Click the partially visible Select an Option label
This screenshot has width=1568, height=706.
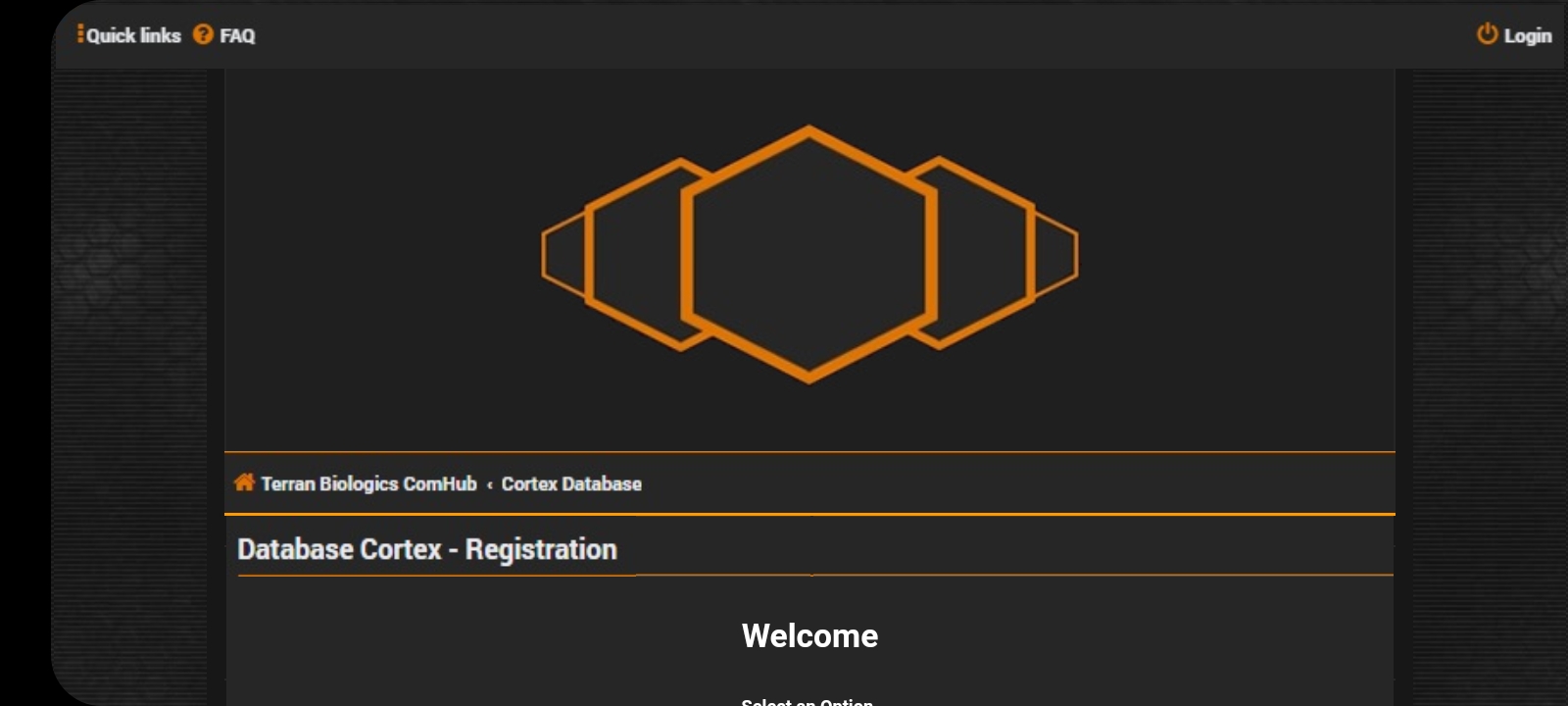point(807,700)
